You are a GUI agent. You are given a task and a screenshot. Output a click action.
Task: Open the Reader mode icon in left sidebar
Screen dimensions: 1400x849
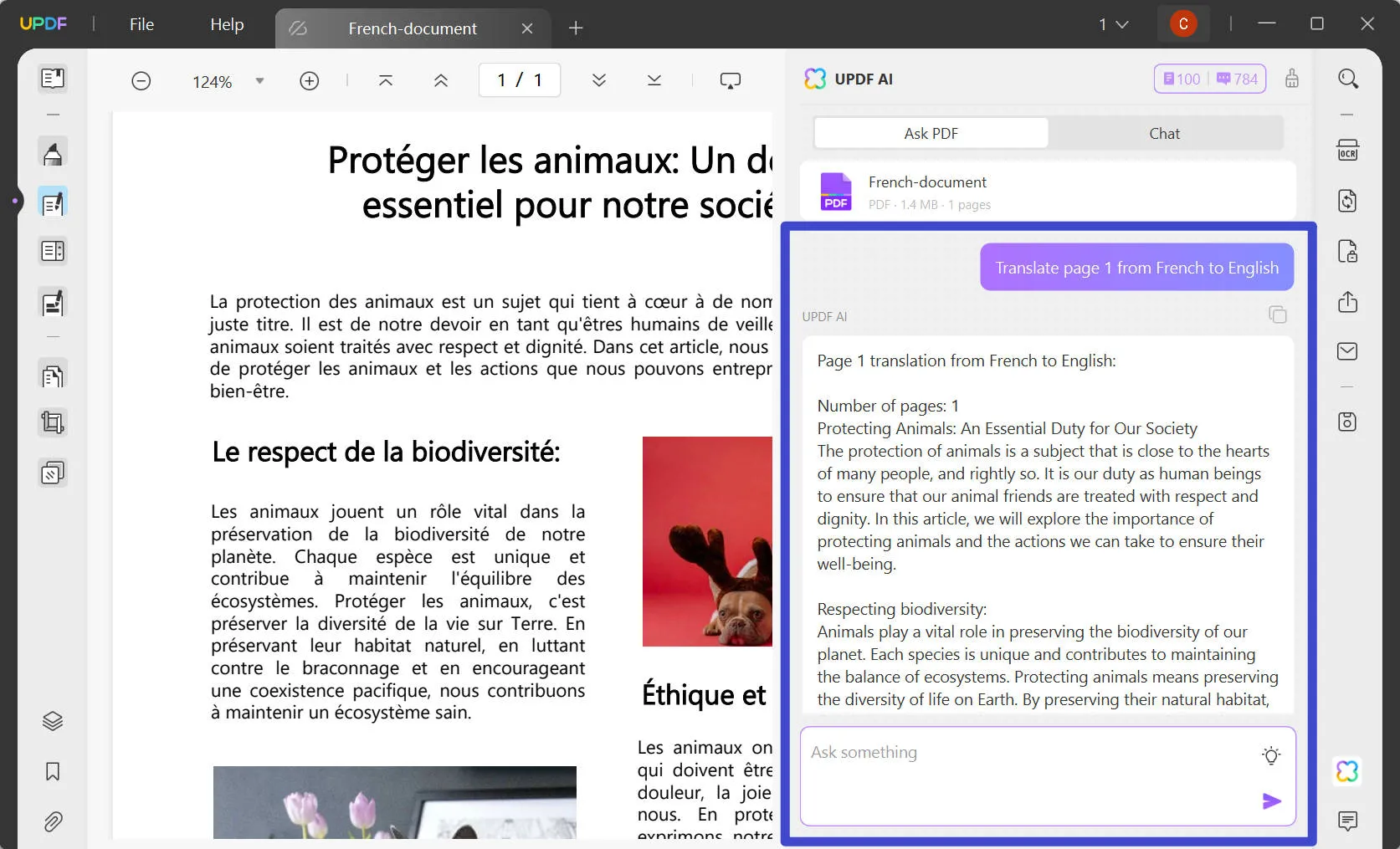point(53,79)
